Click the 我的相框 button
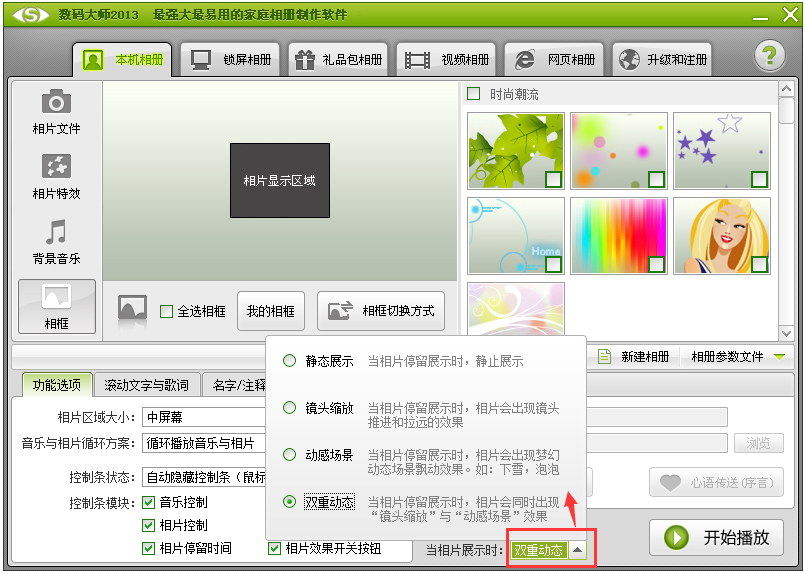Screen dimensions: 805x573 [x=270, y=311]
